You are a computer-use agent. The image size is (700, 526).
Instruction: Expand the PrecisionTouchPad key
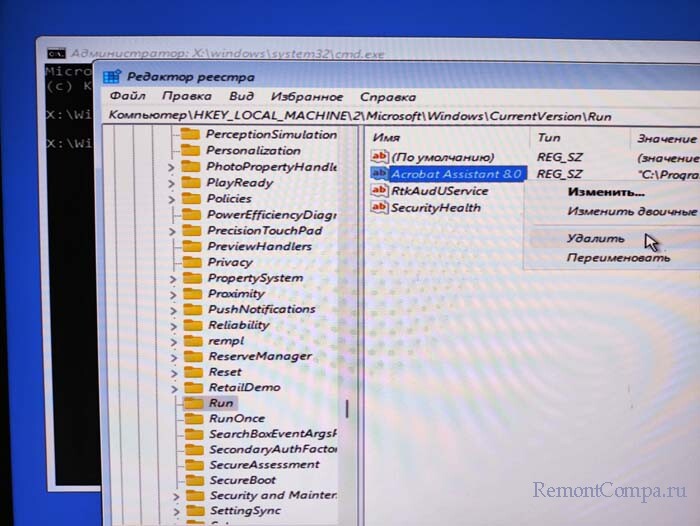pyautogui.click(x=172, y=231)
